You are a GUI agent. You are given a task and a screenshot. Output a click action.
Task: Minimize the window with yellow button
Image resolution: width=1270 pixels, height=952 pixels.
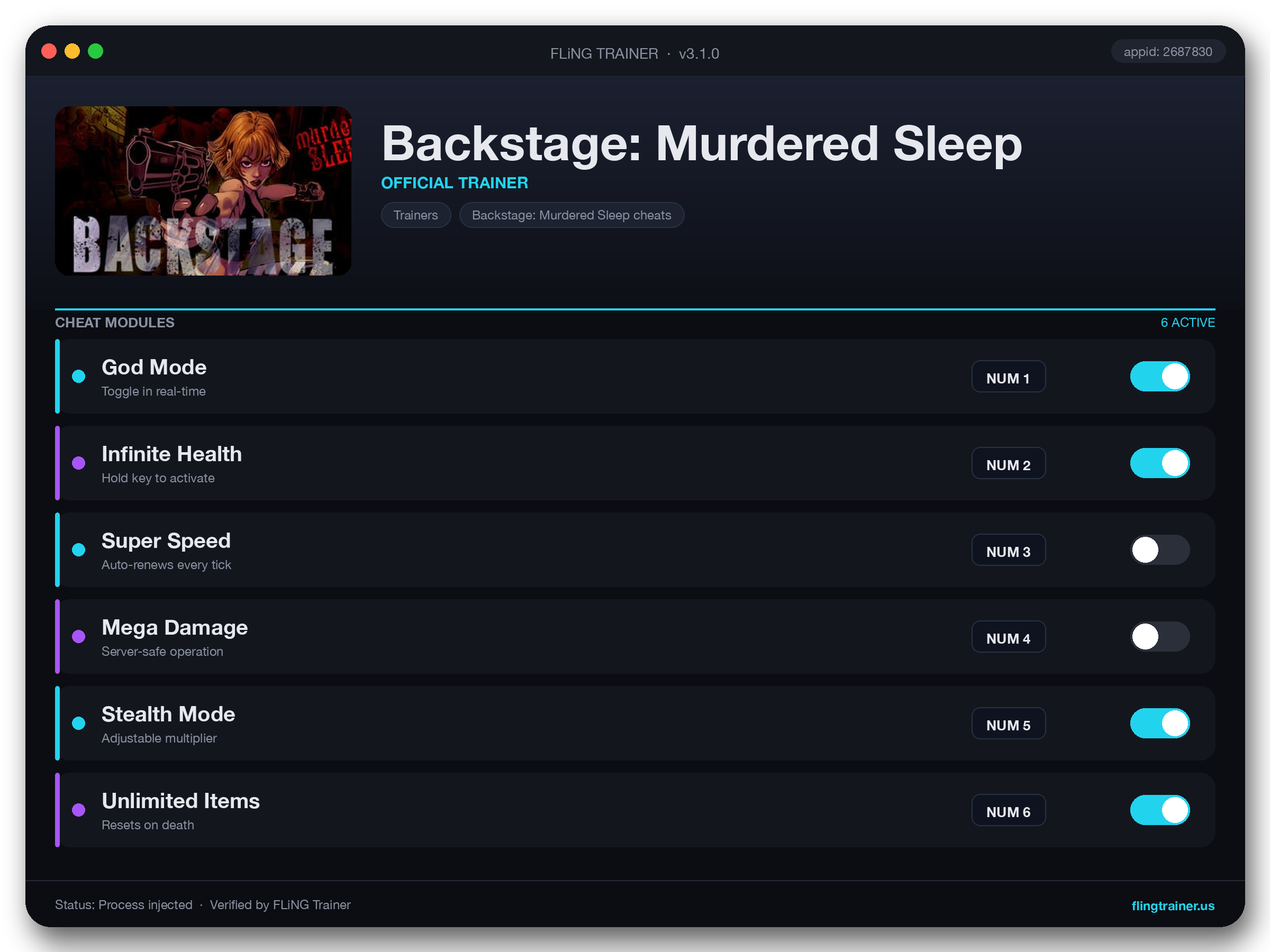point(72,52)
